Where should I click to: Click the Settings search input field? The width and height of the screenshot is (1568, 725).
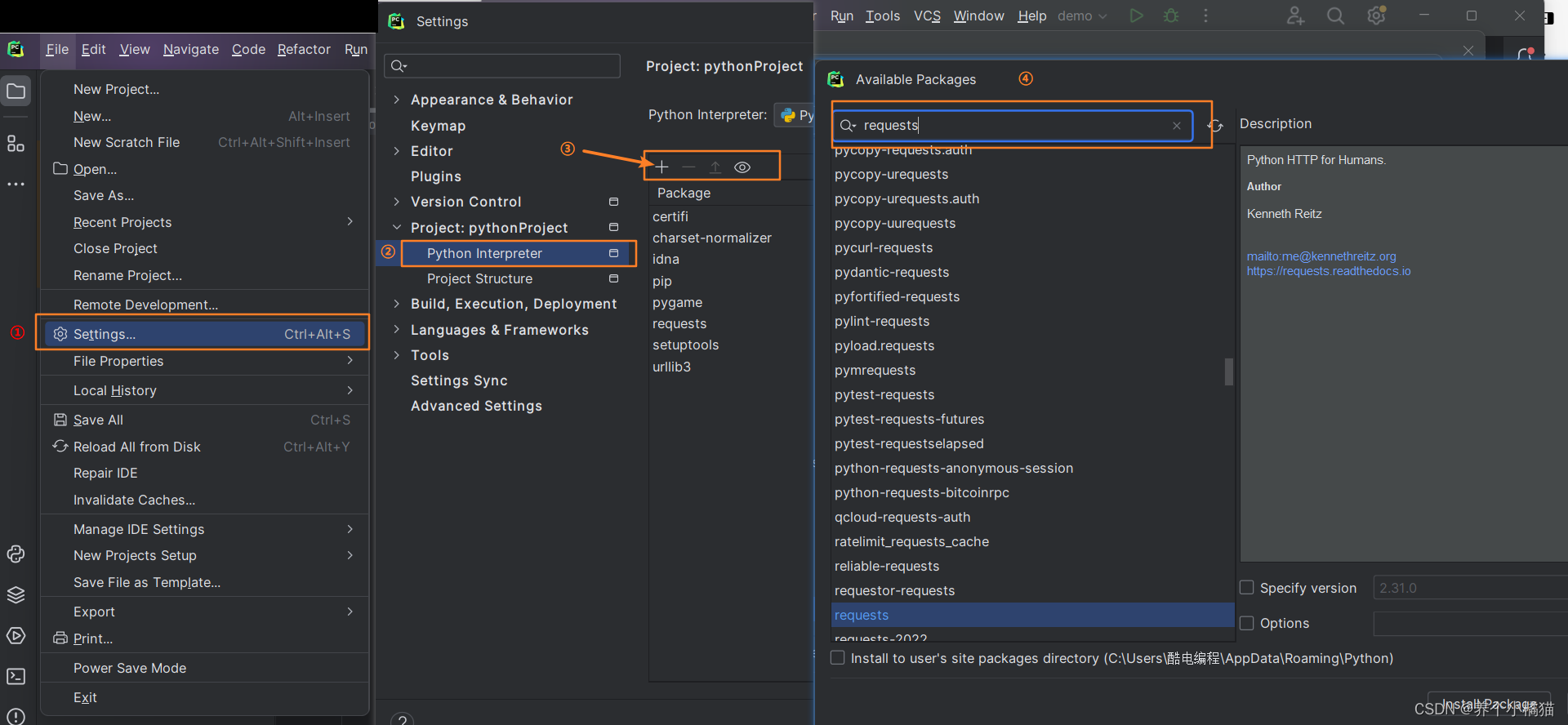tap(502, 66)
